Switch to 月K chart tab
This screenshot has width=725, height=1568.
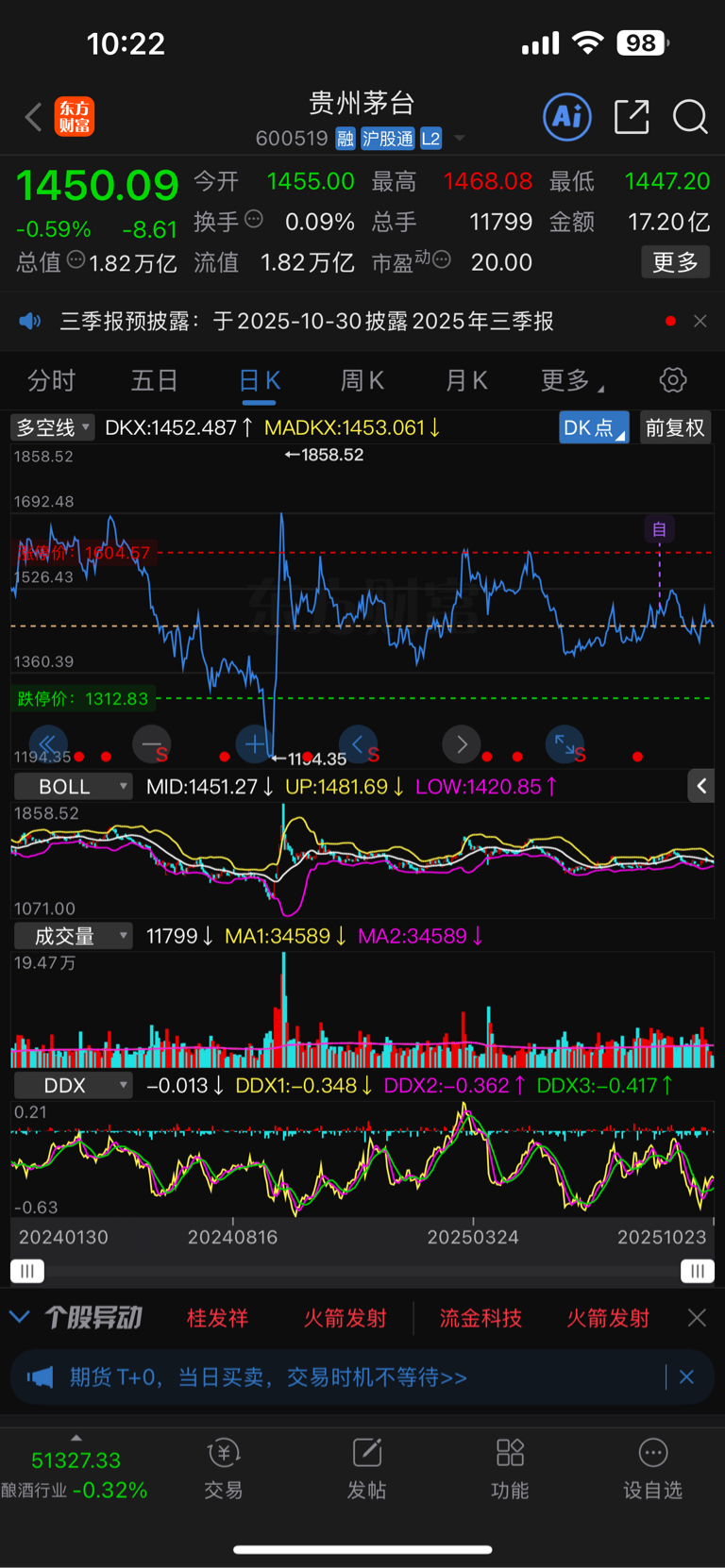coord(466,380)
